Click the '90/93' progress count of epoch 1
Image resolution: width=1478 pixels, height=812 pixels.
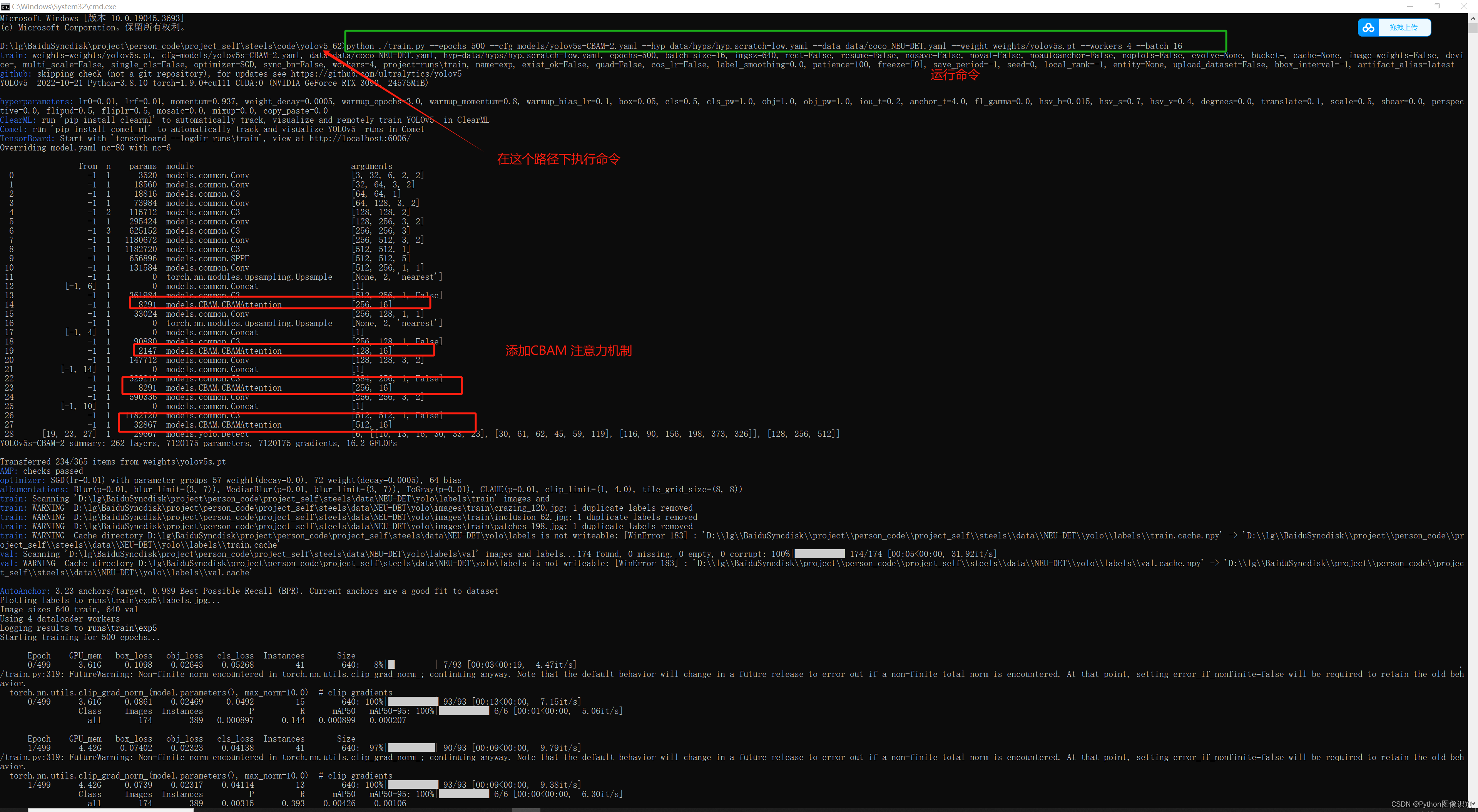click(455, 748)
